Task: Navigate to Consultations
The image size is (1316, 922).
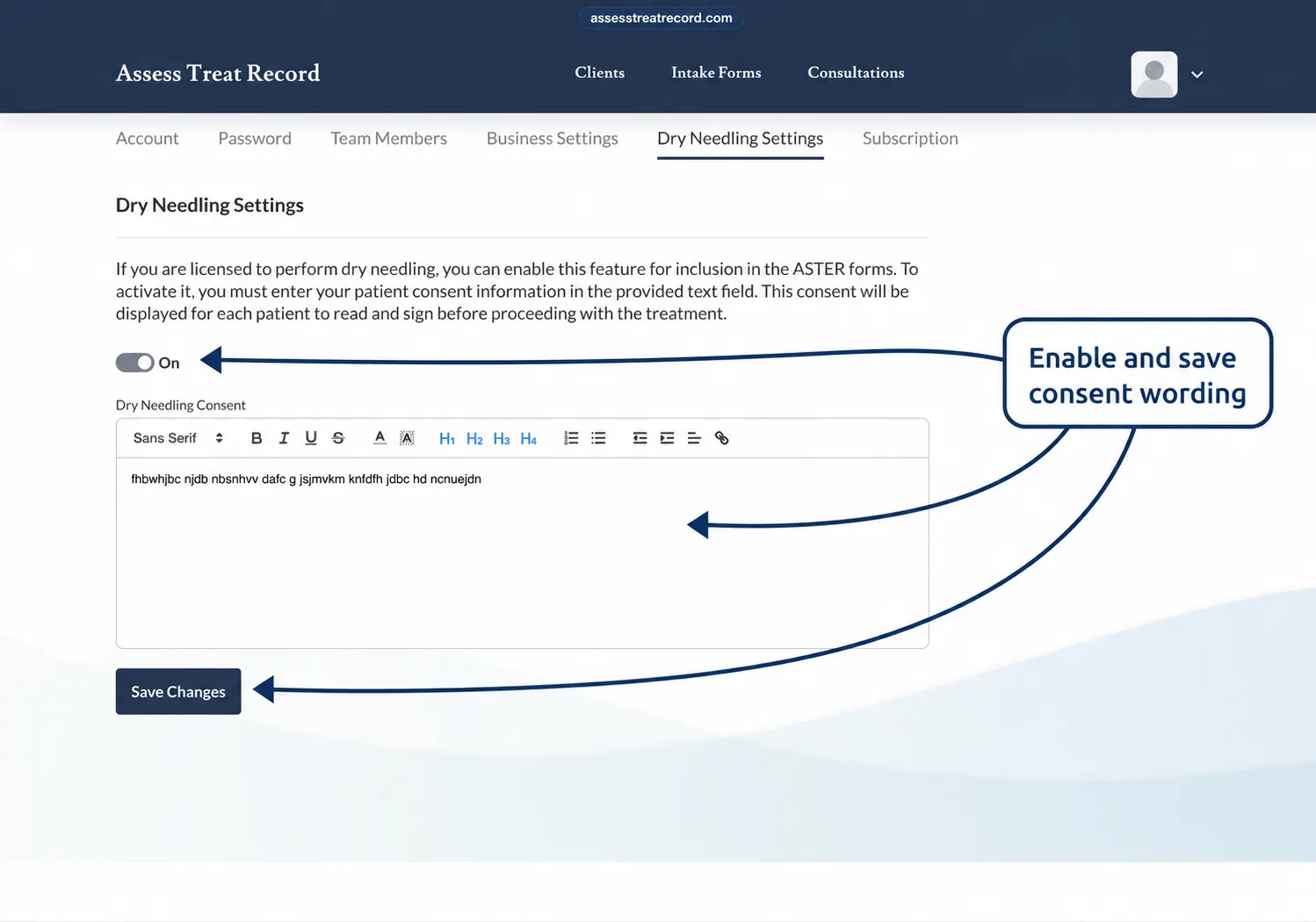Action: click(x=856, y=73)
